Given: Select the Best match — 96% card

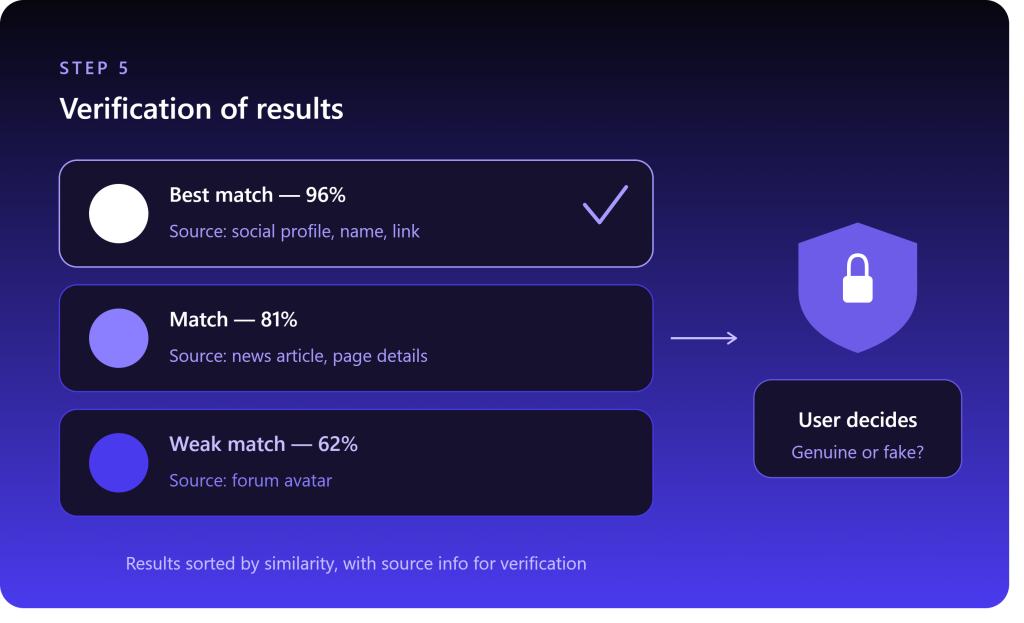Looking at the screenshot, I should pyautogui.click(x=356, y=214).
